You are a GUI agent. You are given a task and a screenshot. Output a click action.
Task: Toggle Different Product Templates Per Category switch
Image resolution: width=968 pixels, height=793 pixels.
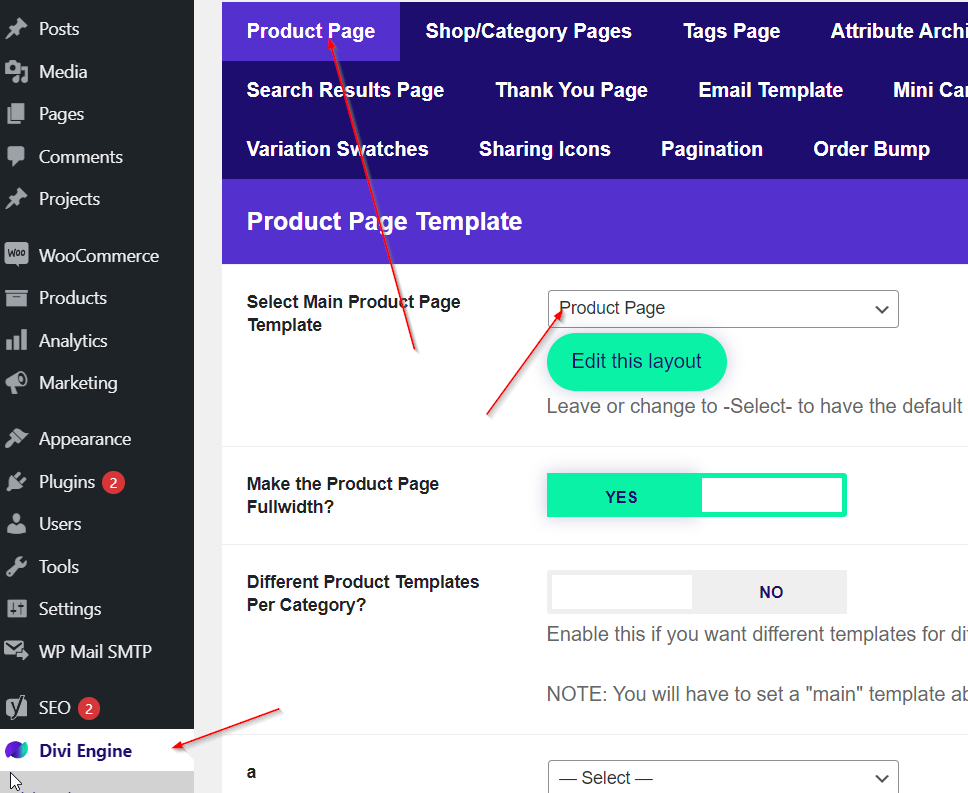(696, 592)
